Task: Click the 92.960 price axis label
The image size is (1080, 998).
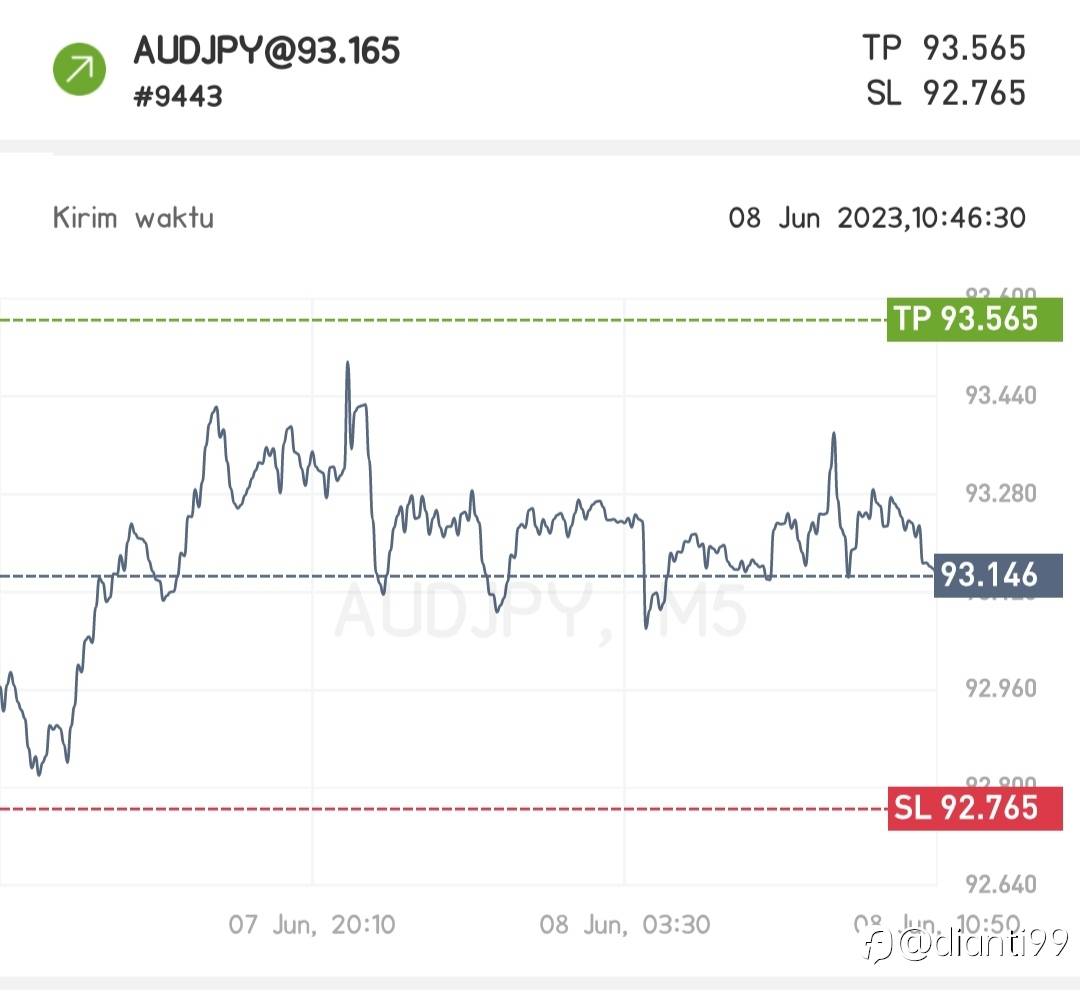Action: (x=1000, y=689)
